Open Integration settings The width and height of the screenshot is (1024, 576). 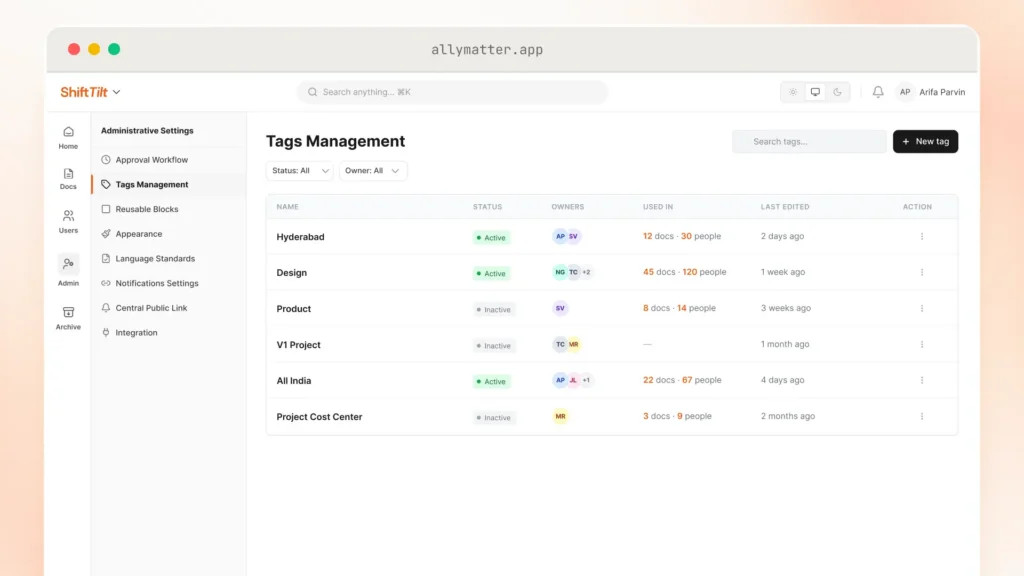(x=136, y=332)
